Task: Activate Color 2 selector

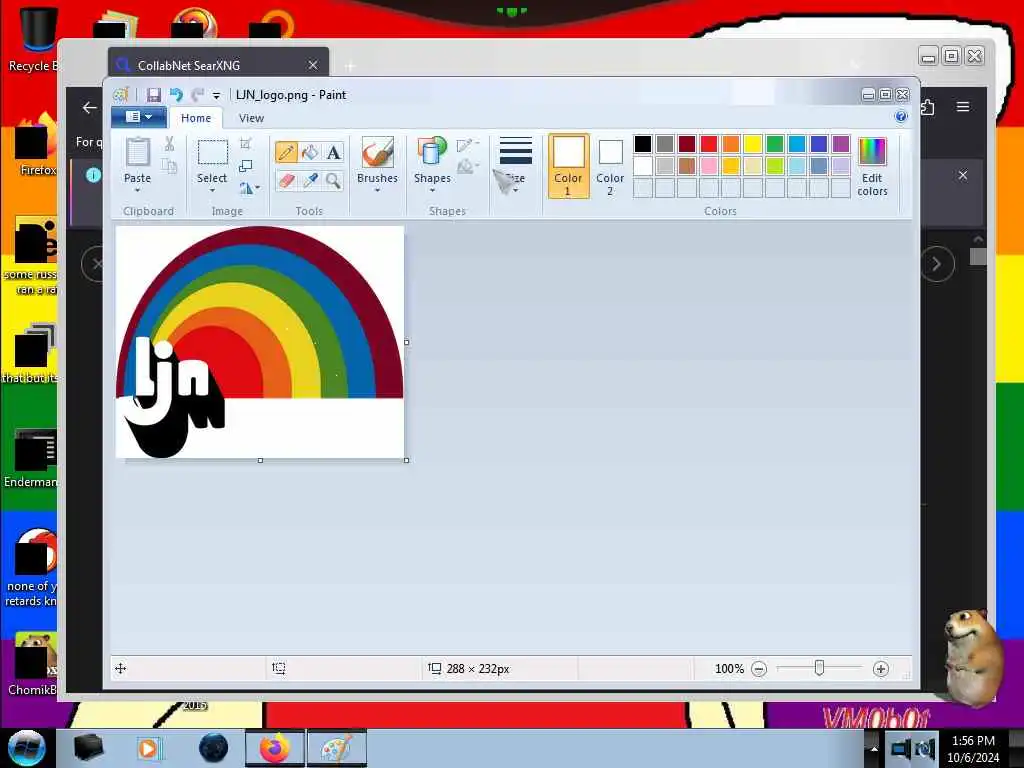Action: (610, 166)
